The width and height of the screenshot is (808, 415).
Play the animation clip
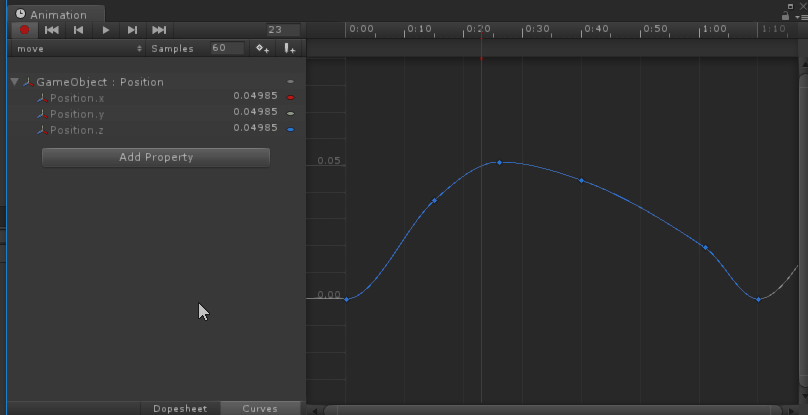[106, 30]
